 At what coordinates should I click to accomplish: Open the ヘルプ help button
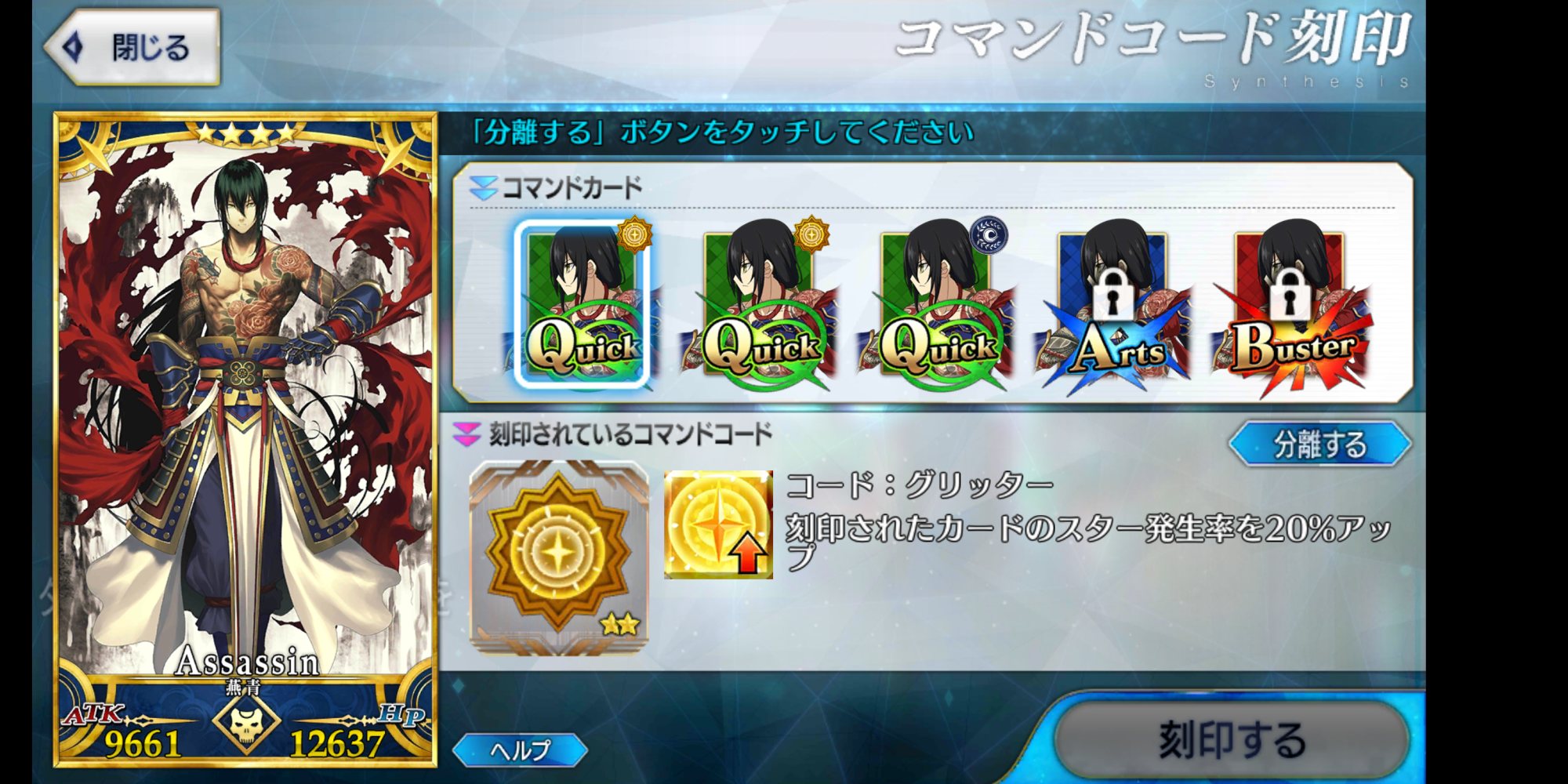point(520,750)
